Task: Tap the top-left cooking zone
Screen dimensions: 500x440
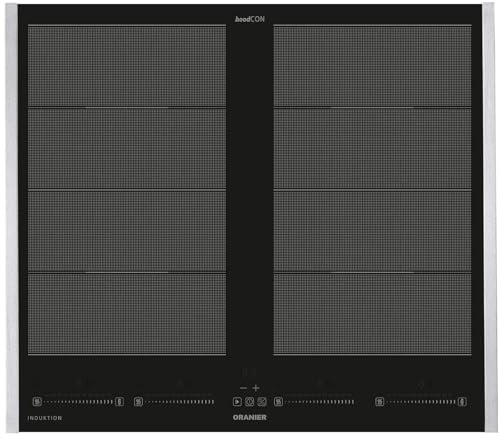Action: click(x=127, y=66)
